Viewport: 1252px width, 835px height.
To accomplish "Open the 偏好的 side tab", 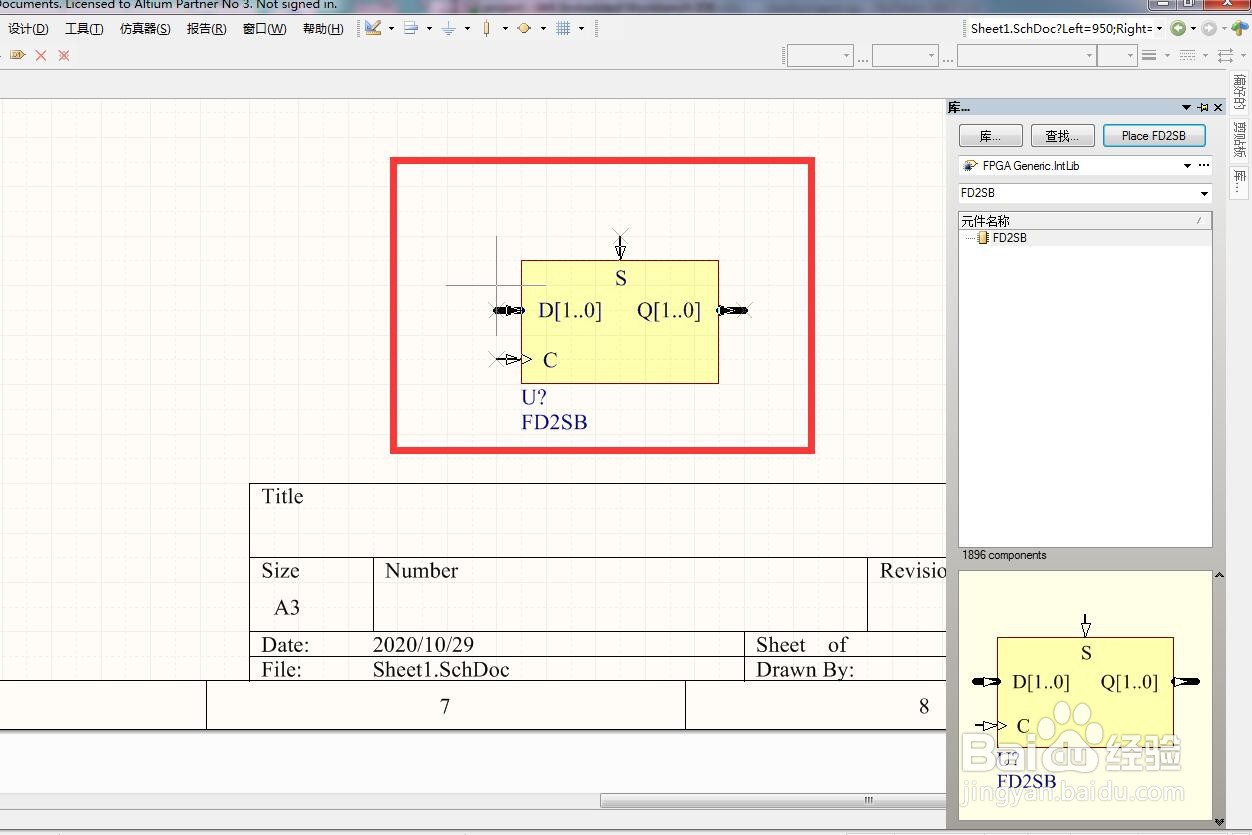I will tap(1240, 91).
